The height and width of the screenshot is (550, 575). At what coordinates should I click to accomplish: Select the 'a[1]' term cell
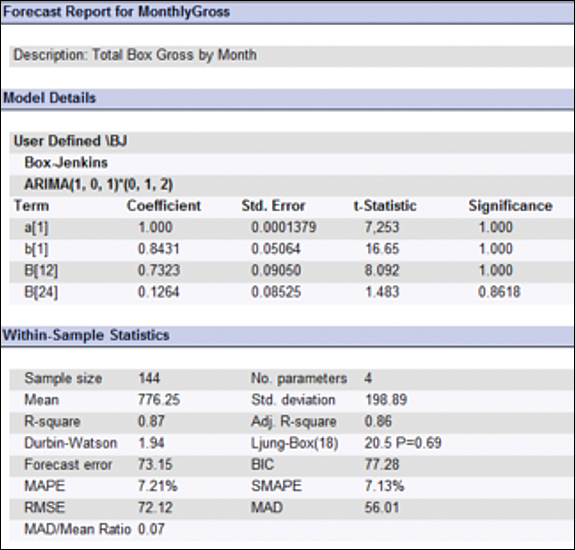click(36, 227)
